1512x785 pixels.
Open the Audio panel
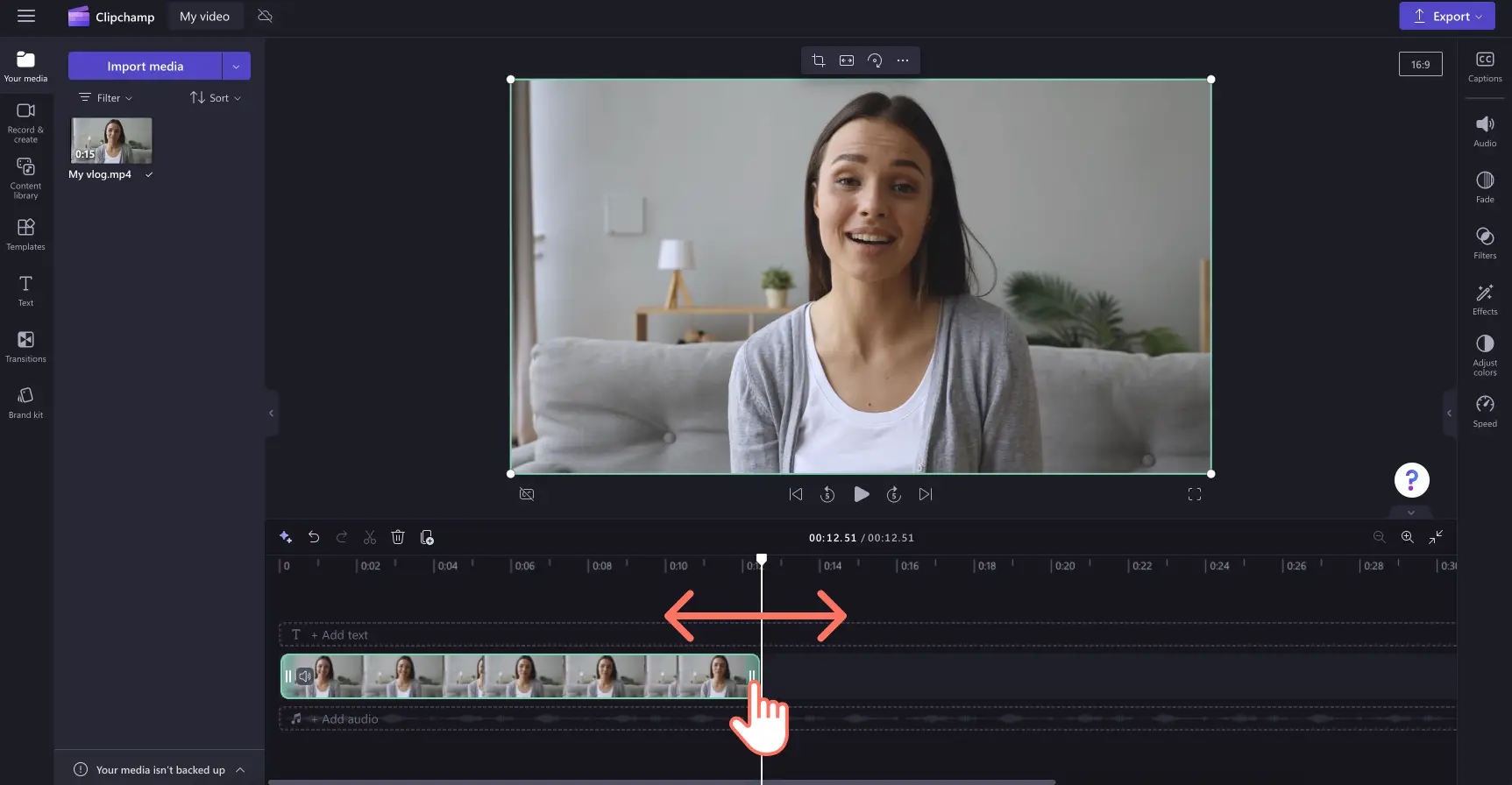pyautogui.click(x=1485, y=131)
